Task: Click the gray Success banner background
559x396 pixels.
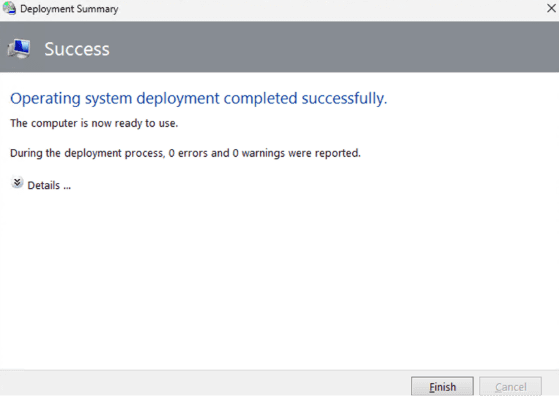Action: (321, 47)
